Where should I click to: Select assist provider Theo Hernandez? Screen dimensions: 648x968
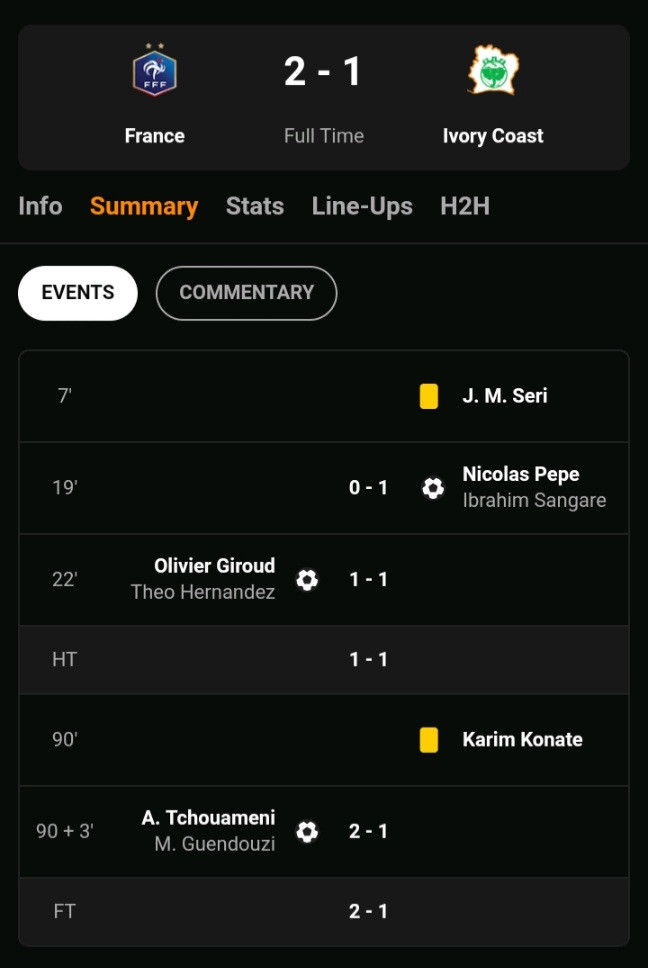point(203,592)
